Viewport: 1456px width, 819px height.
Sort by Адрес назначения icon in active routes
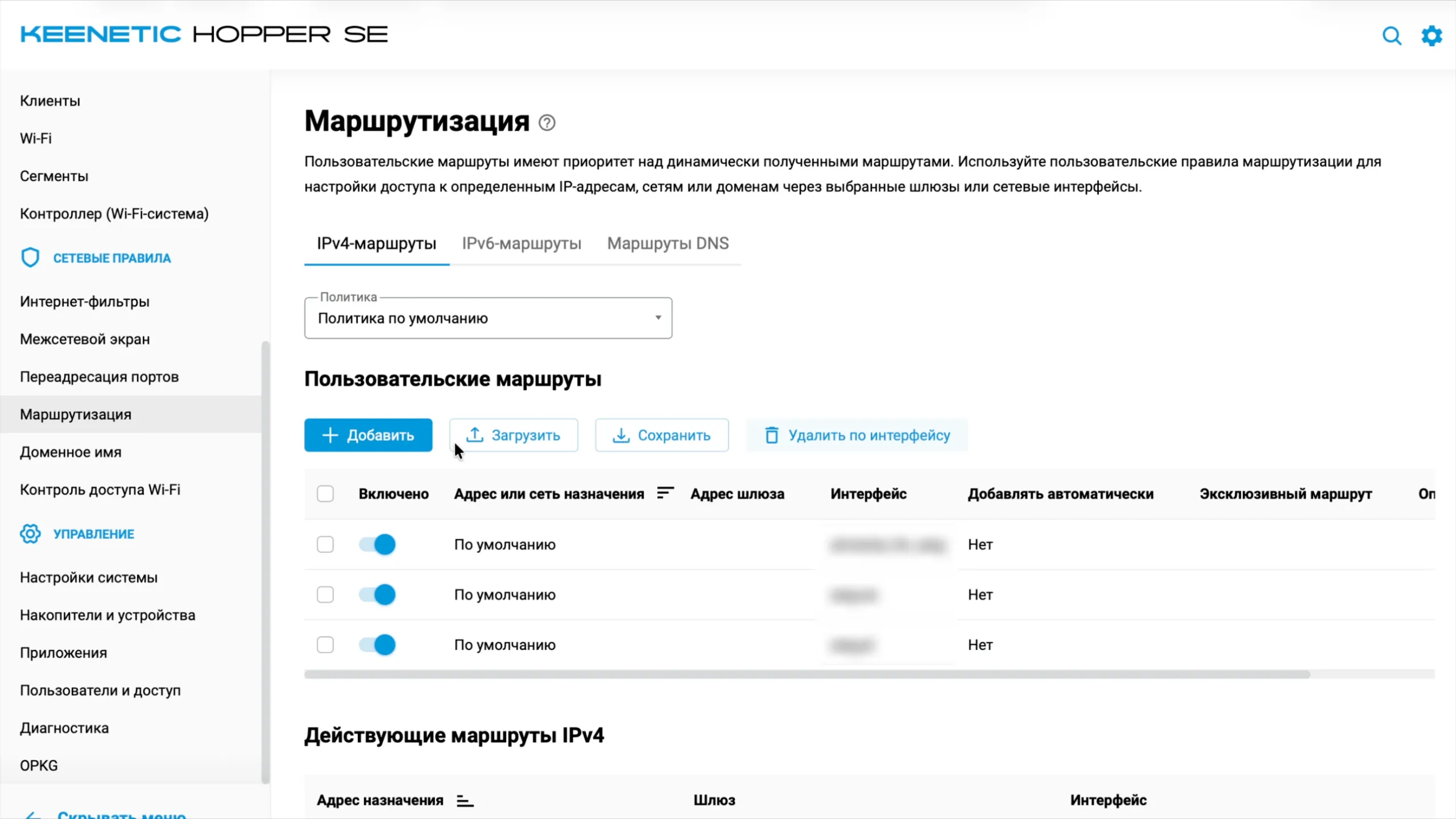click(465, 800)
